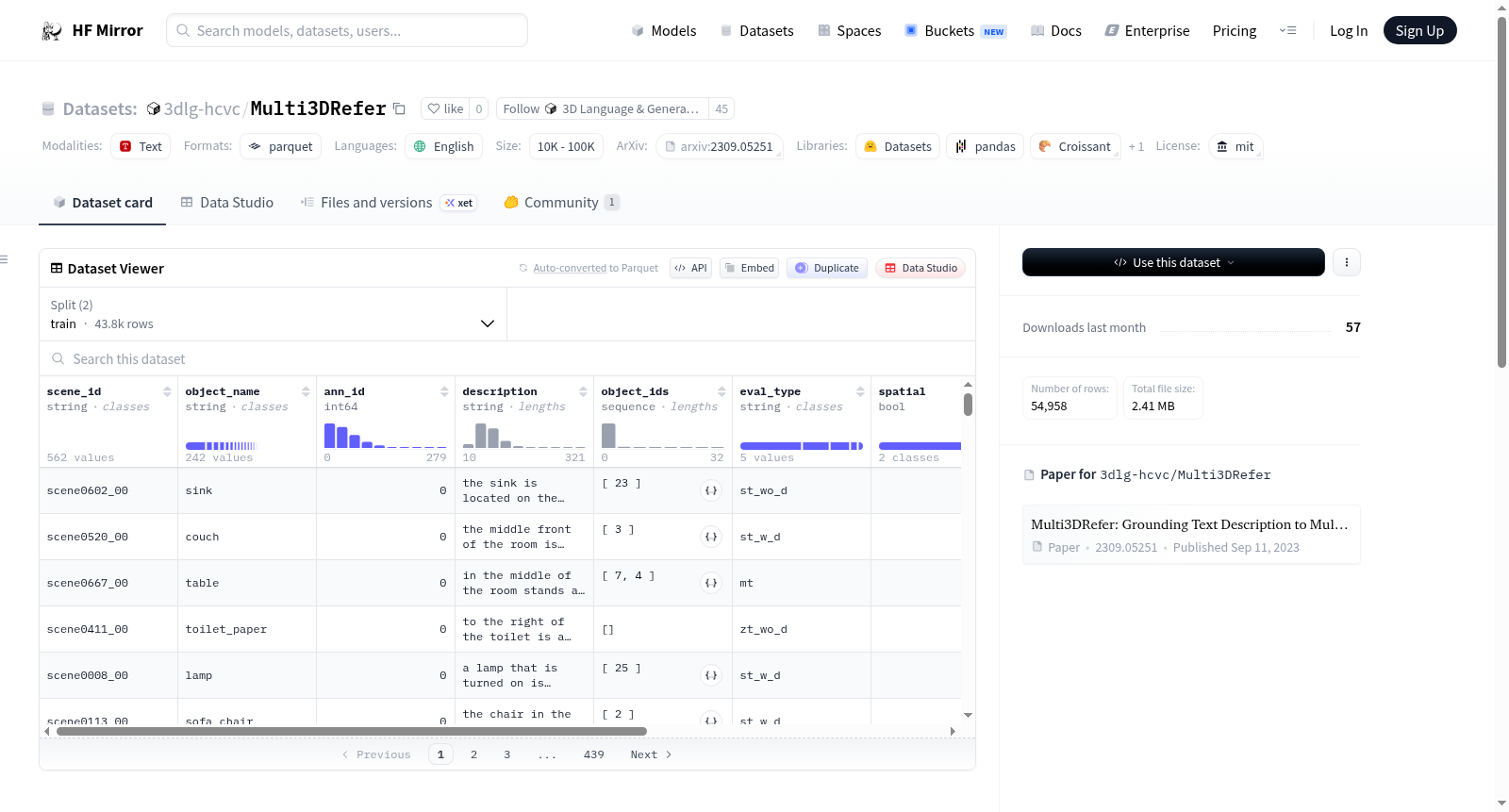Sort by the eval_type column icon

pyautogui.click(x=860, y=391)
